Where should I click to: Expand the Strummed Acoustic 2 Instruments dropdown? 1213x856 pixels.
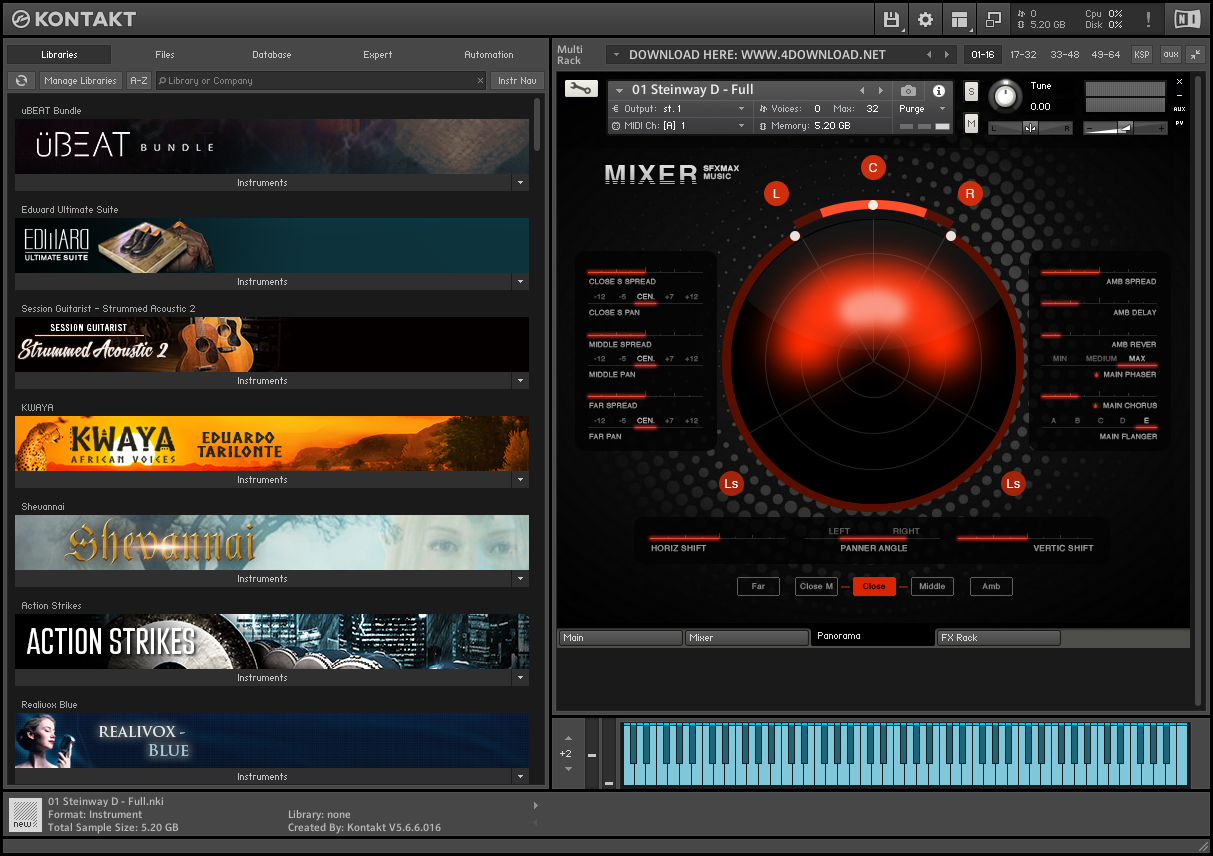click(x=520, y=381)
